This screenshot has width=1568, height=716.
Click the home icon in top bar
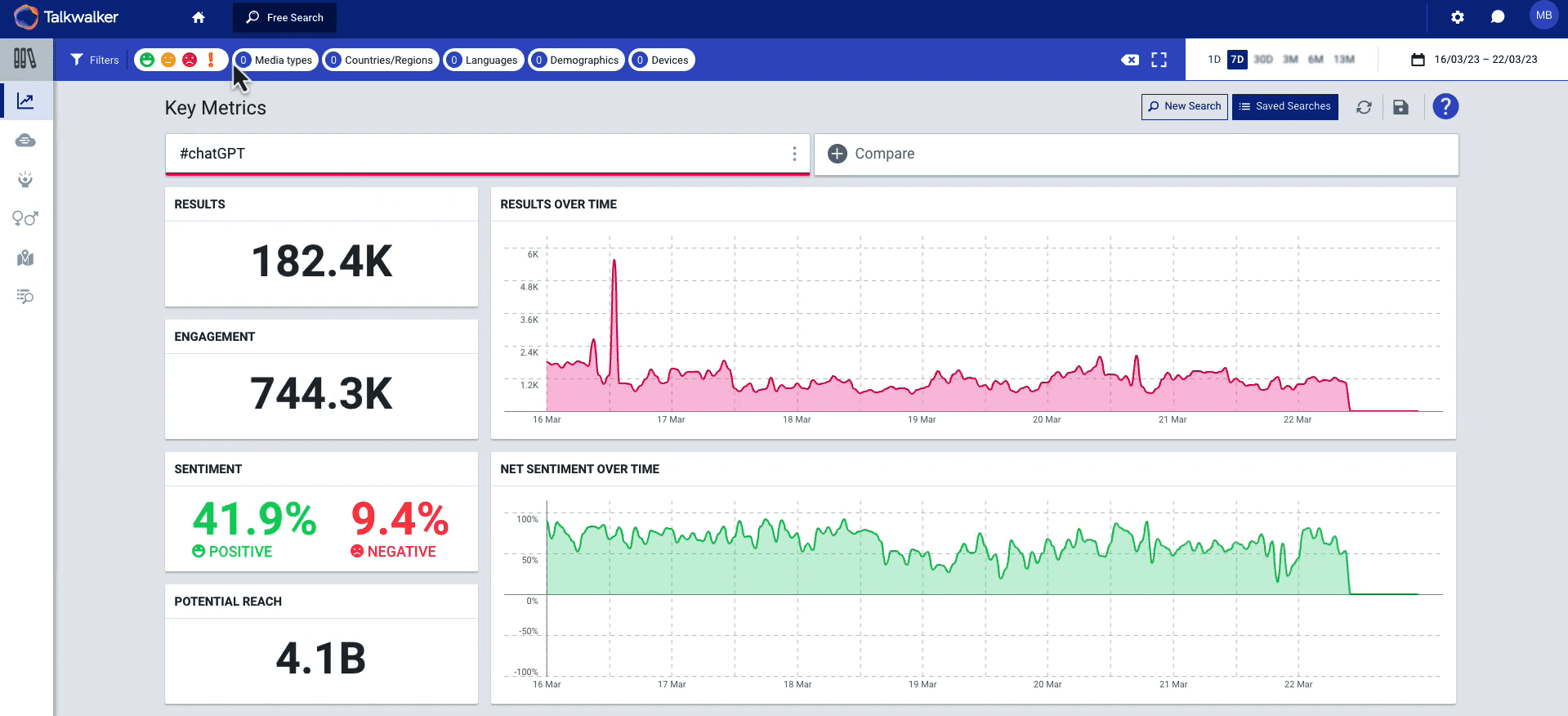click(x=199, y=17)
